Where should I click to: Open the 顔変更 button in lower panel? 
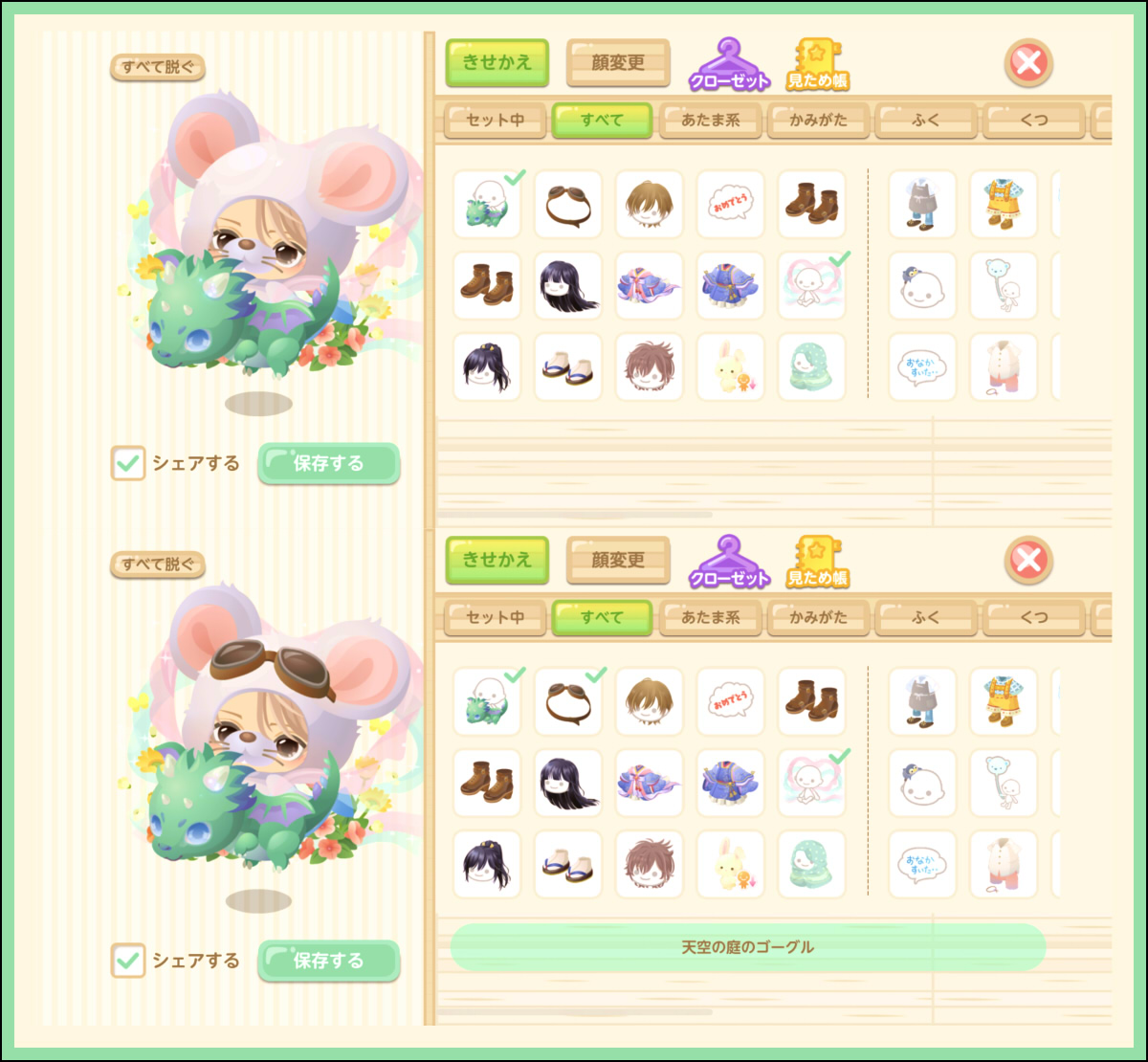(x=618, y=560)
